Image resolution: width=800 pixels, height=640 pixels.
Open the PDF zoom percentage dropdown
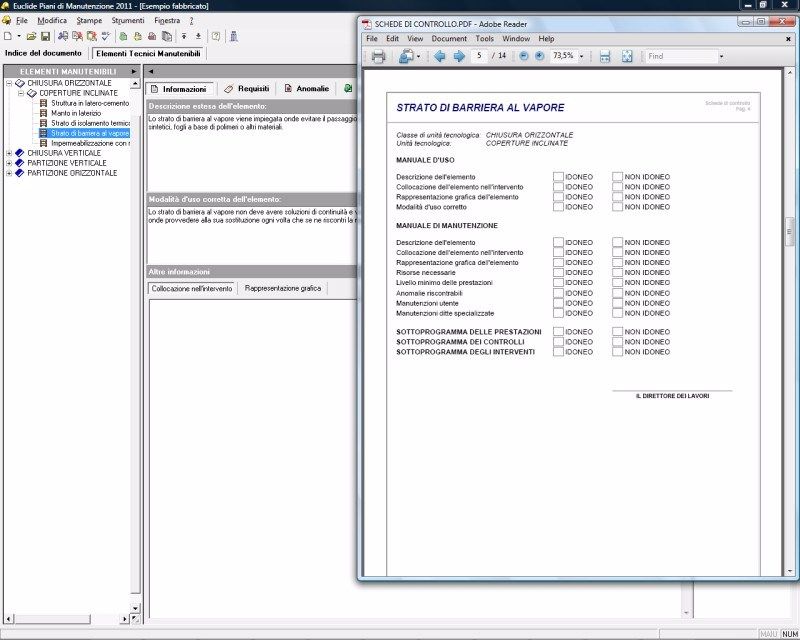pyautogui.click(x=581, y=57)
